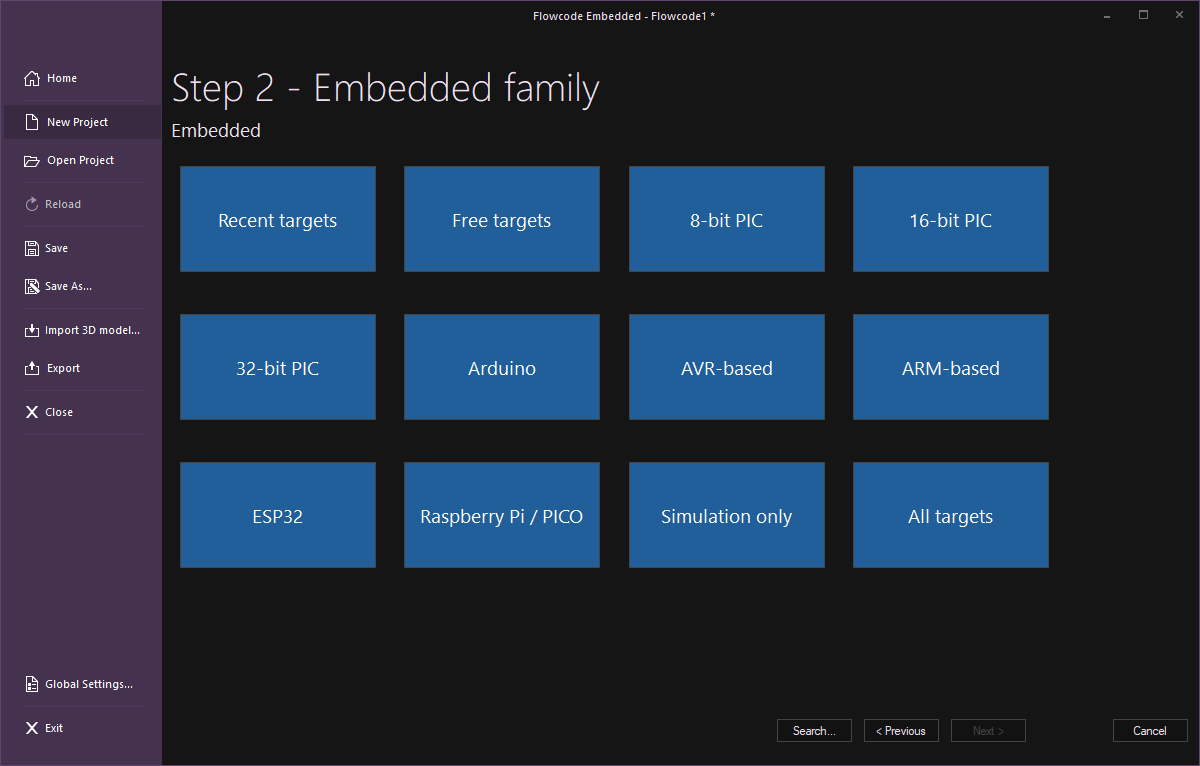This screenshot has height=766, width=1200.
Task: Open the Raspberry Pi / PICO family
Action: 502,515
